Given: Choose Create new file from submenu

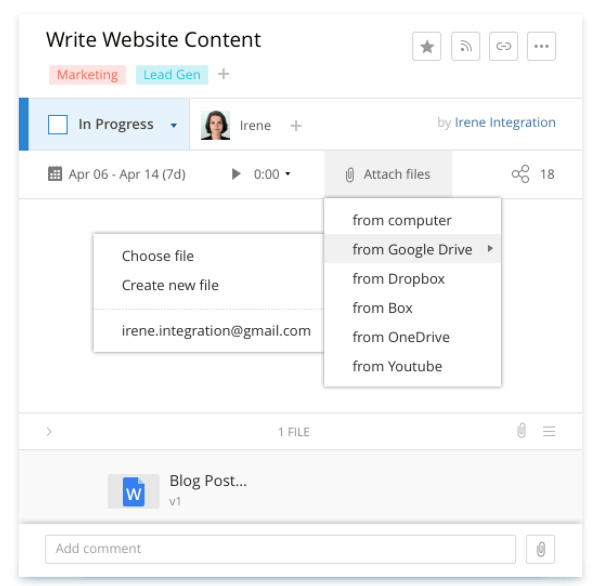Looking at the screenshot, I should coord(170,285).
